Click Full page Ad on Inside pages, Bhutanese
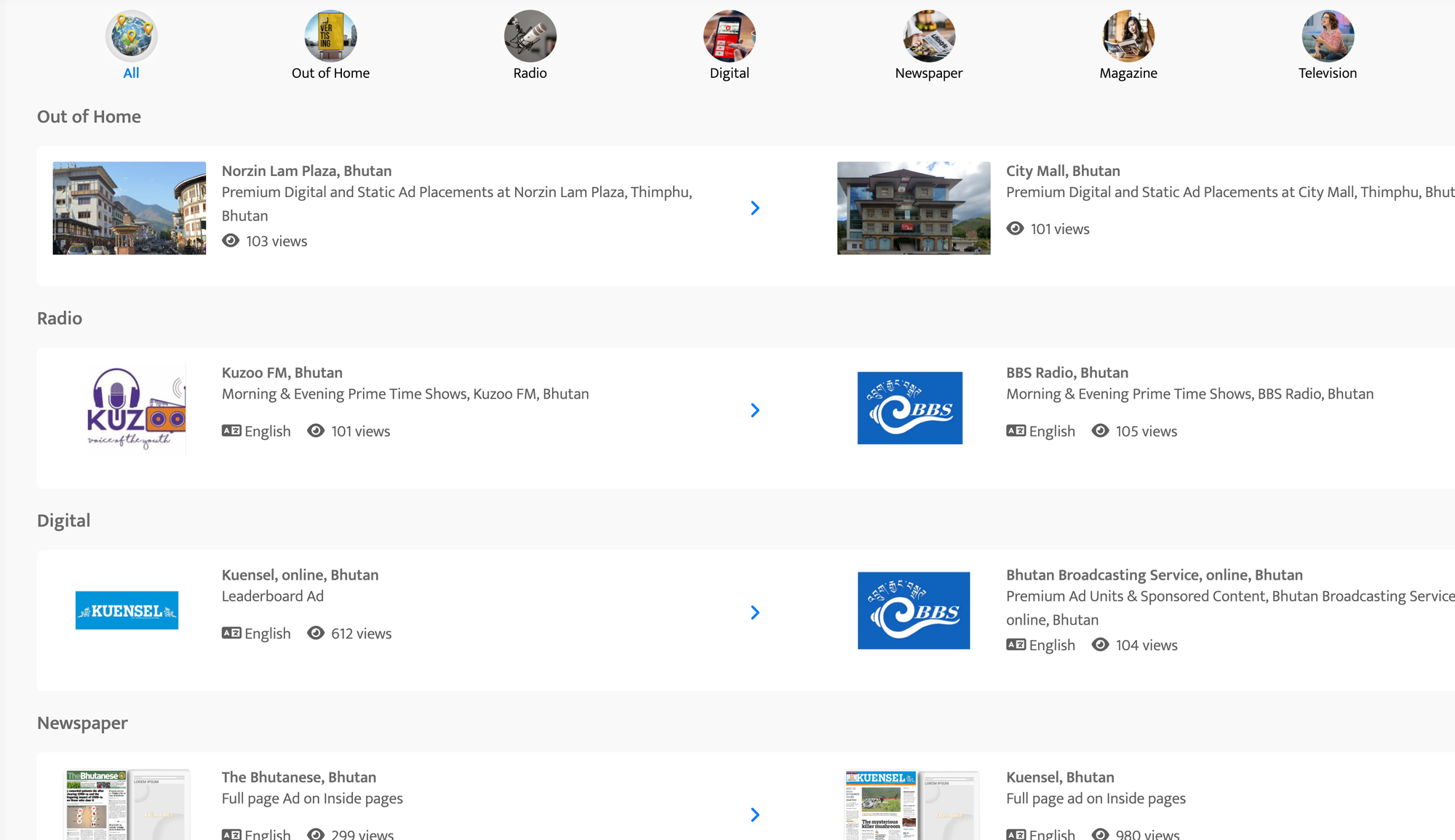 tap(312, 799)
